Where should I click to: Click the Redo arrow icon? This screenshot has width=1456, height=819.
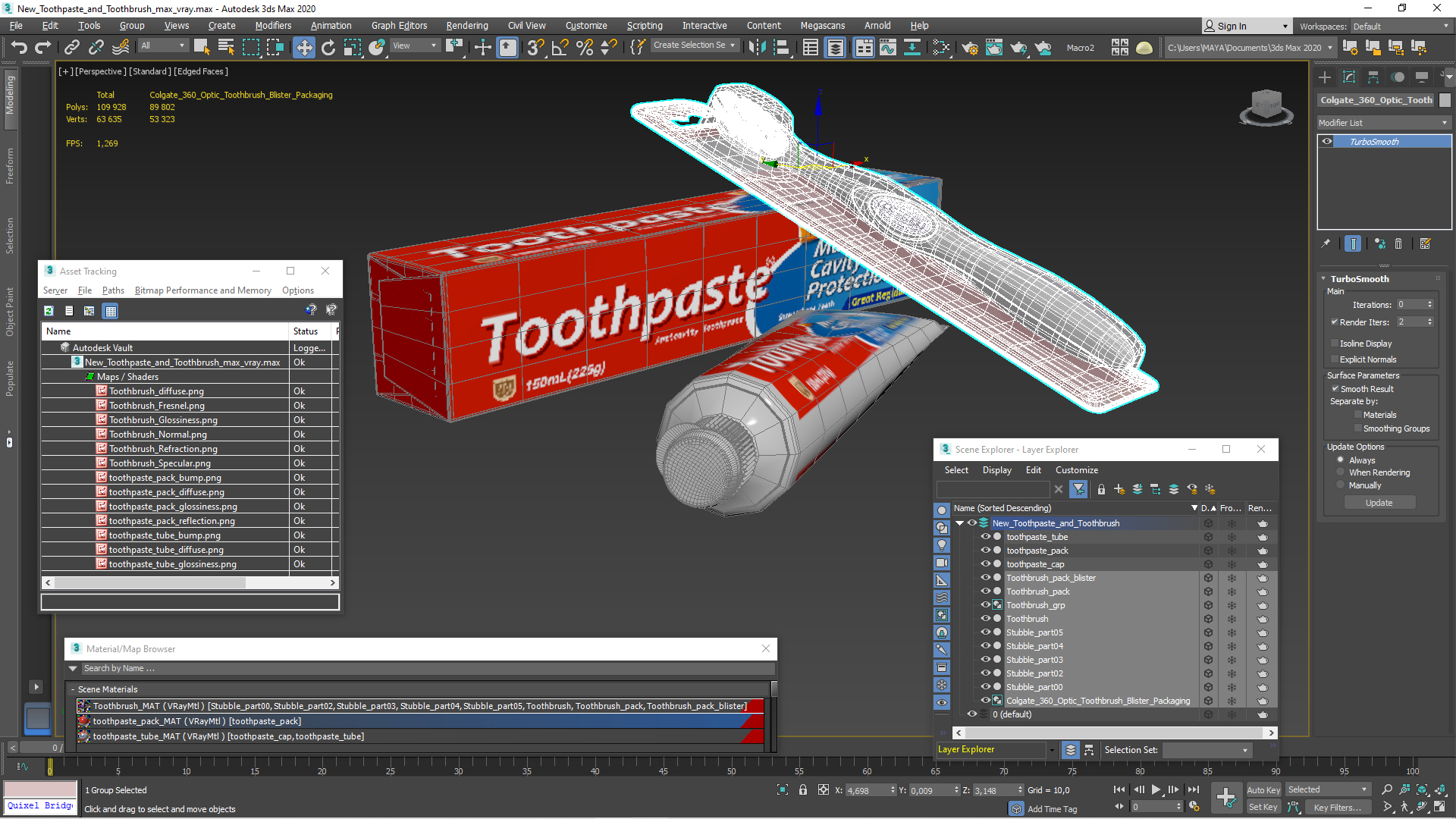pos(43,48)
